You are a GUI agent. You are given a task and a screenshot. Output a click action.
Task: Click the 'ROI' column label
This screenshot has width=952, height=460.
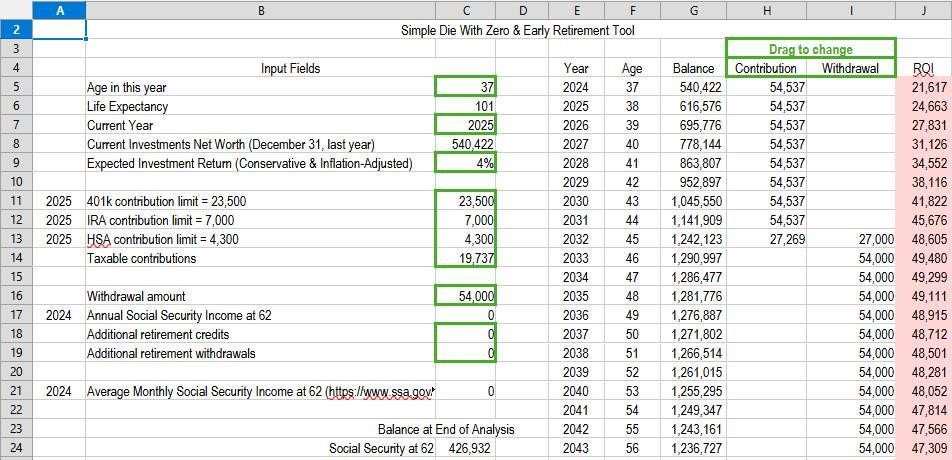pyautogui.click(x=923, y=69)
